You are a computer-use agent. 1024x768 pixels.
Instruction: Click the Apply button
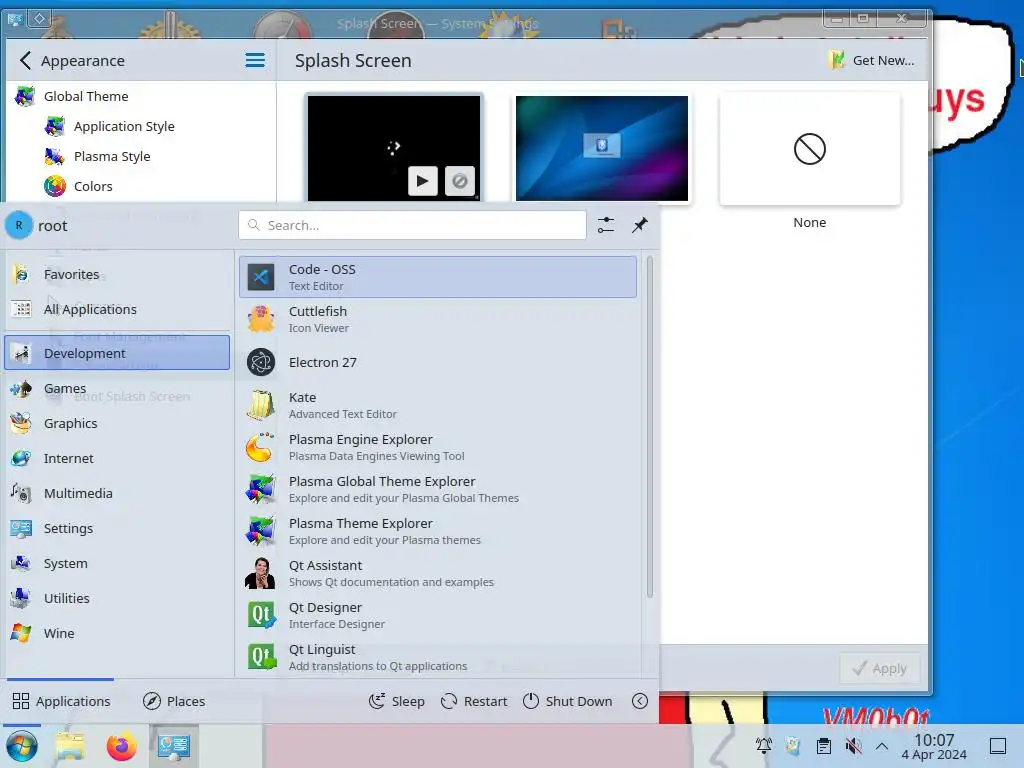(880, 669)
